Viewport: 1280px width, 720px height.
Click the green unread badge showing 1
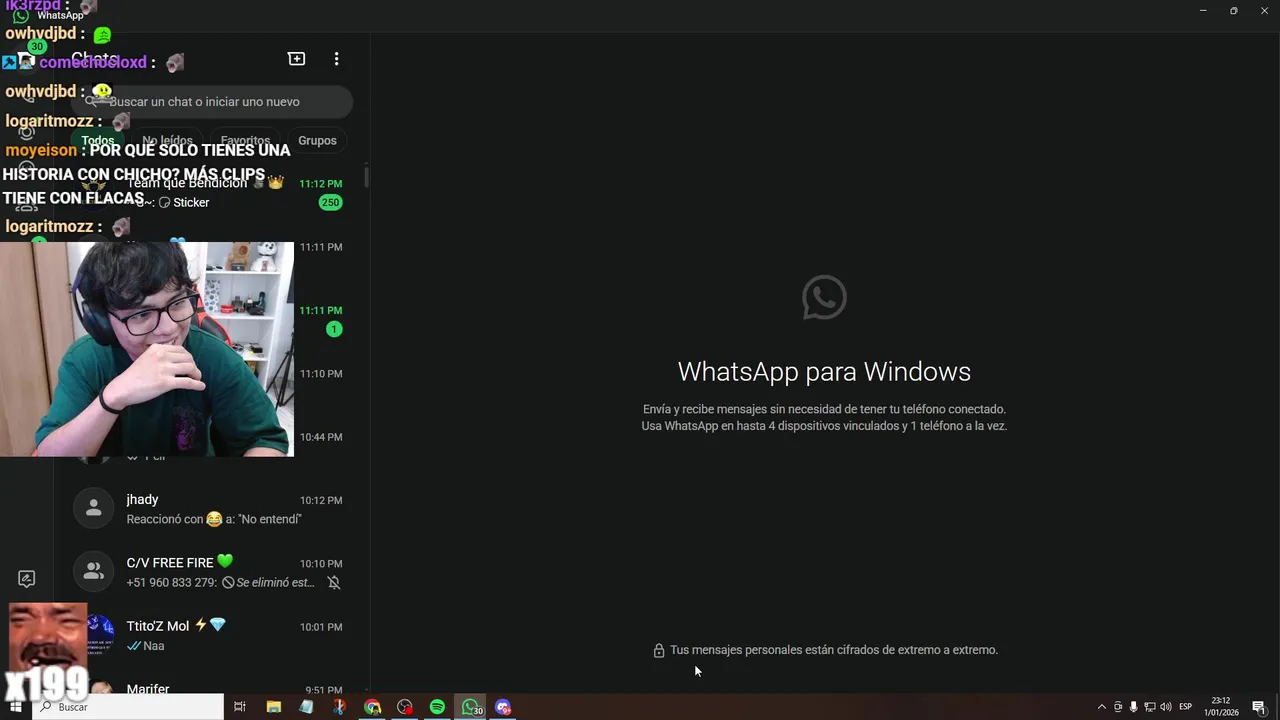[x=334, y=329]
